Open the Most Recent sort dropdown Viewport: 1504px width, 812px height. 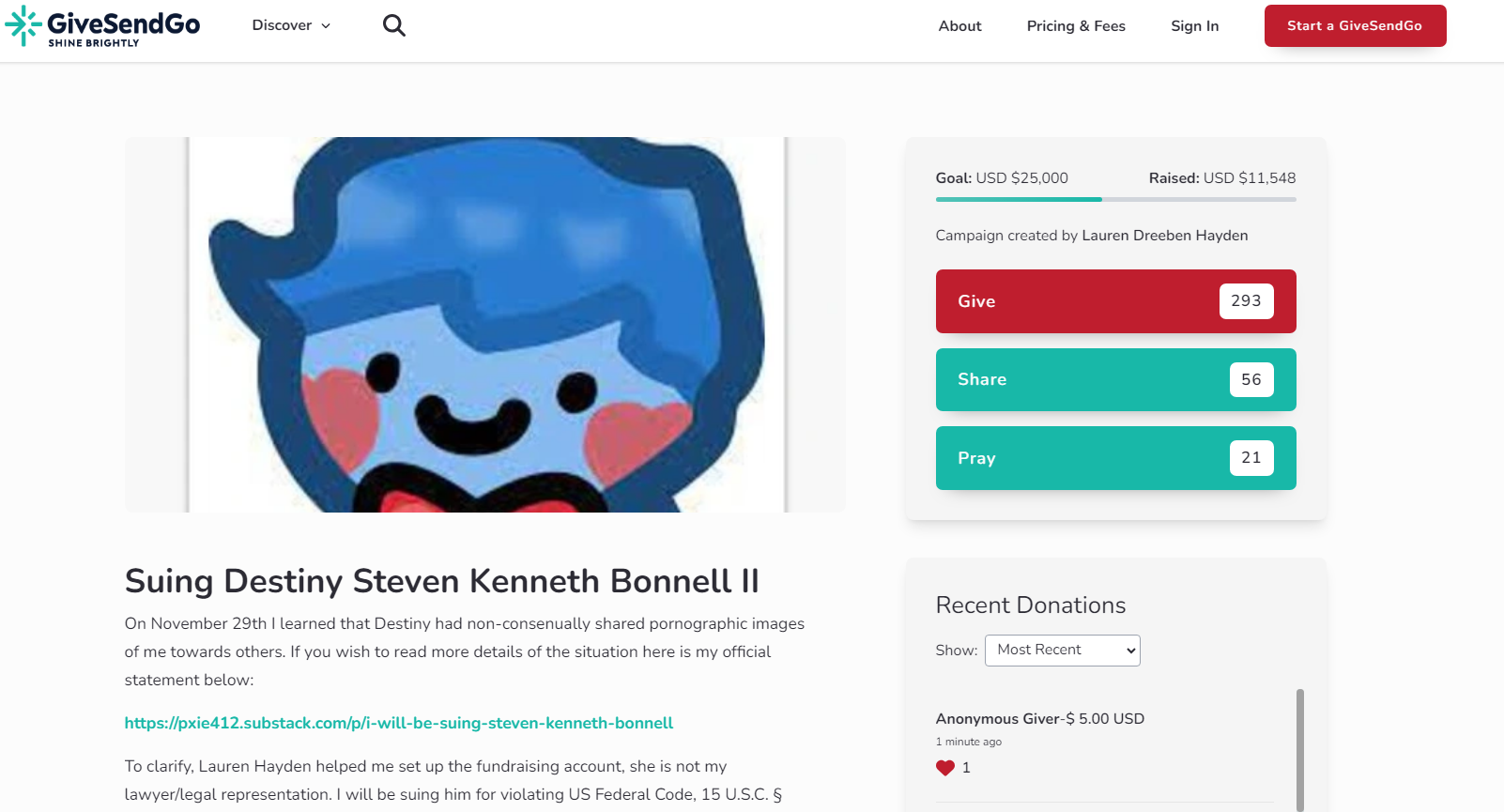click(x=1062, y=651)
